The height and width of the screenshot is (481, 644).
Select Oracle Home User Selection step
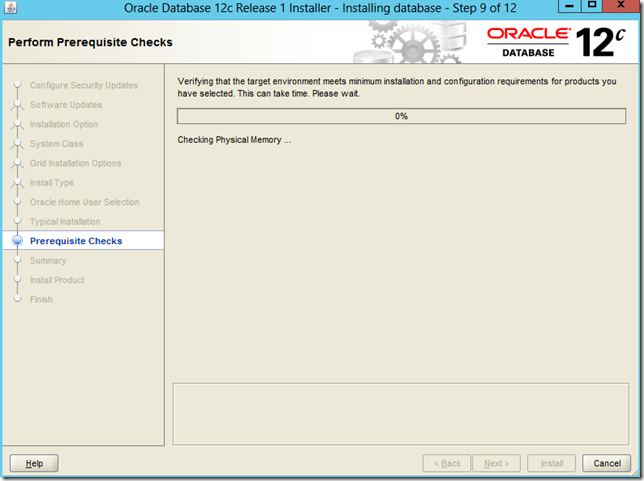(85, 202)
